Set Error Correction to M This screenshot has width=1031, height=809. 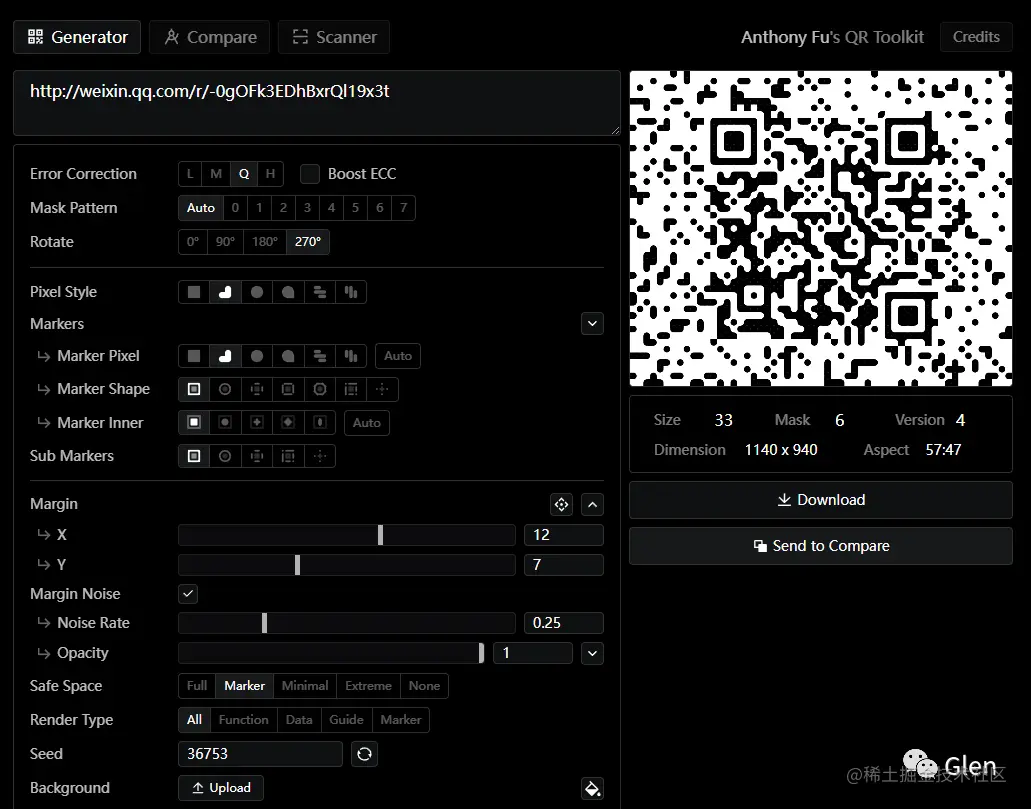(x=216, y=174)
